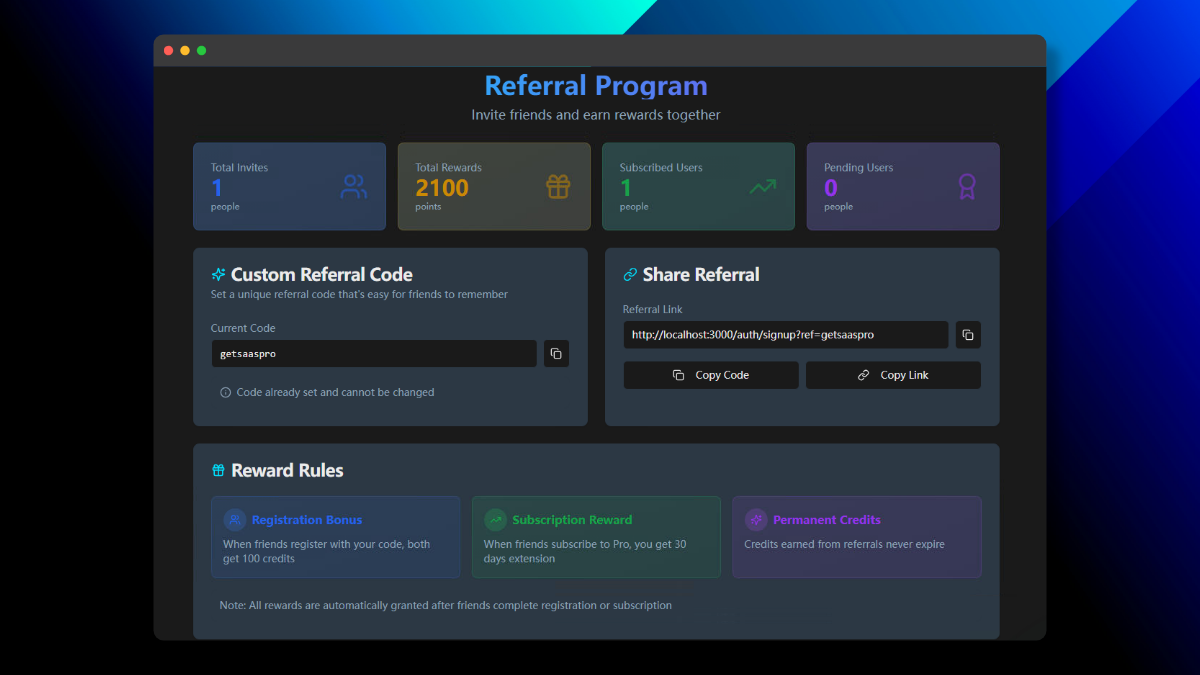Click the award badge icon on Pending Users card
The image size is (1200, 675).
(x=966, y=186)
